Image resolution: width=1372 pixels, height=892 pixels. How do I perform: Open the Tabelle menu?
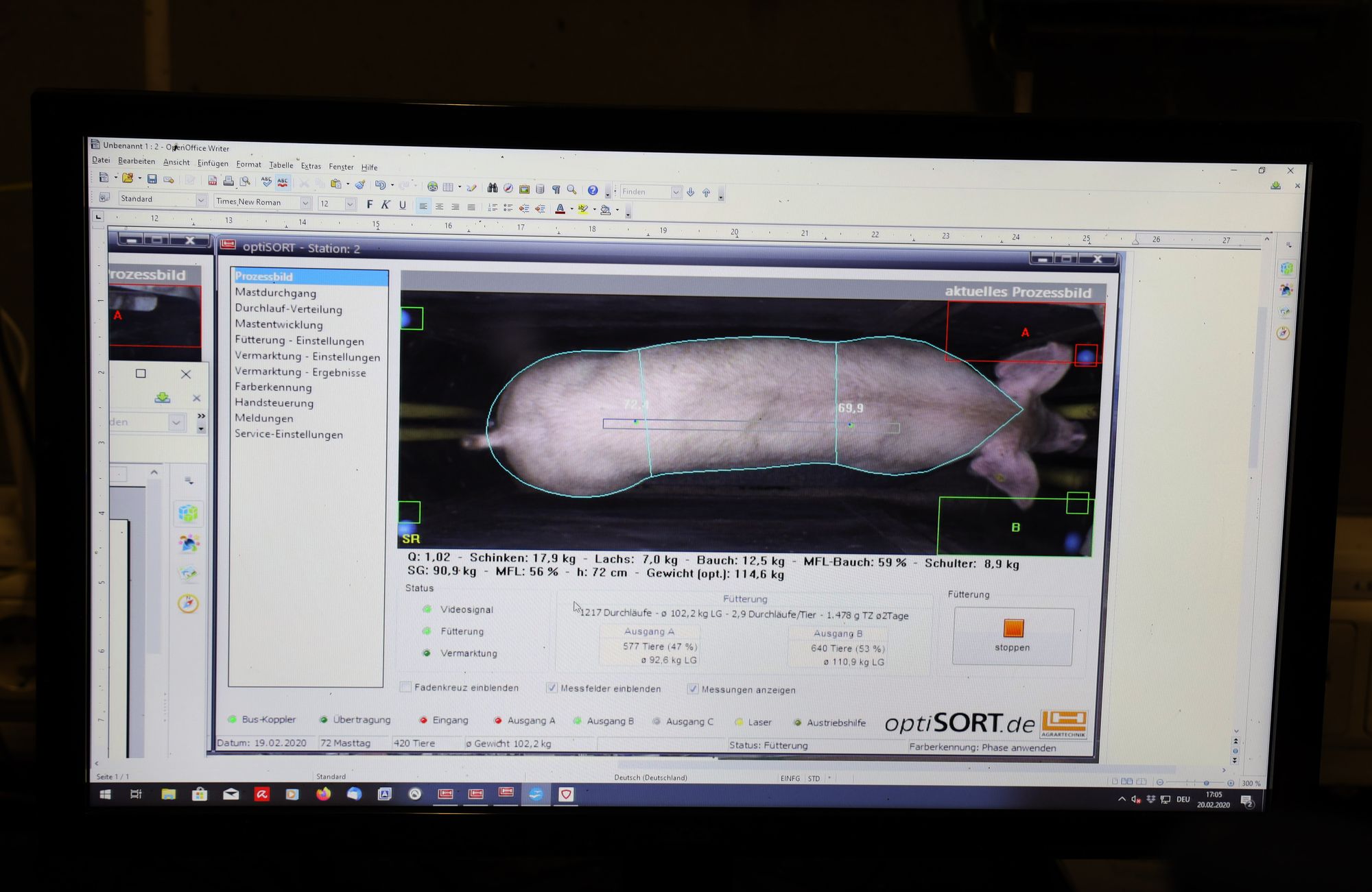tap(281, 165)
